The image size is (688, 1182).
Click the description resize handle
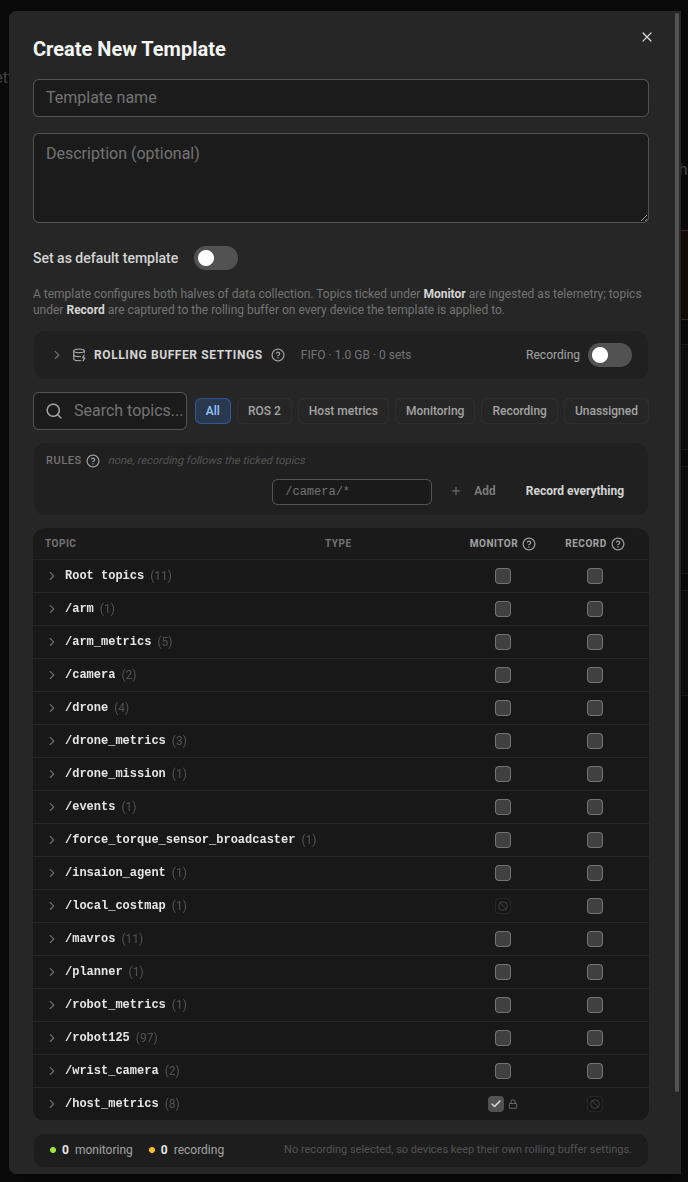tap(644, 218)
